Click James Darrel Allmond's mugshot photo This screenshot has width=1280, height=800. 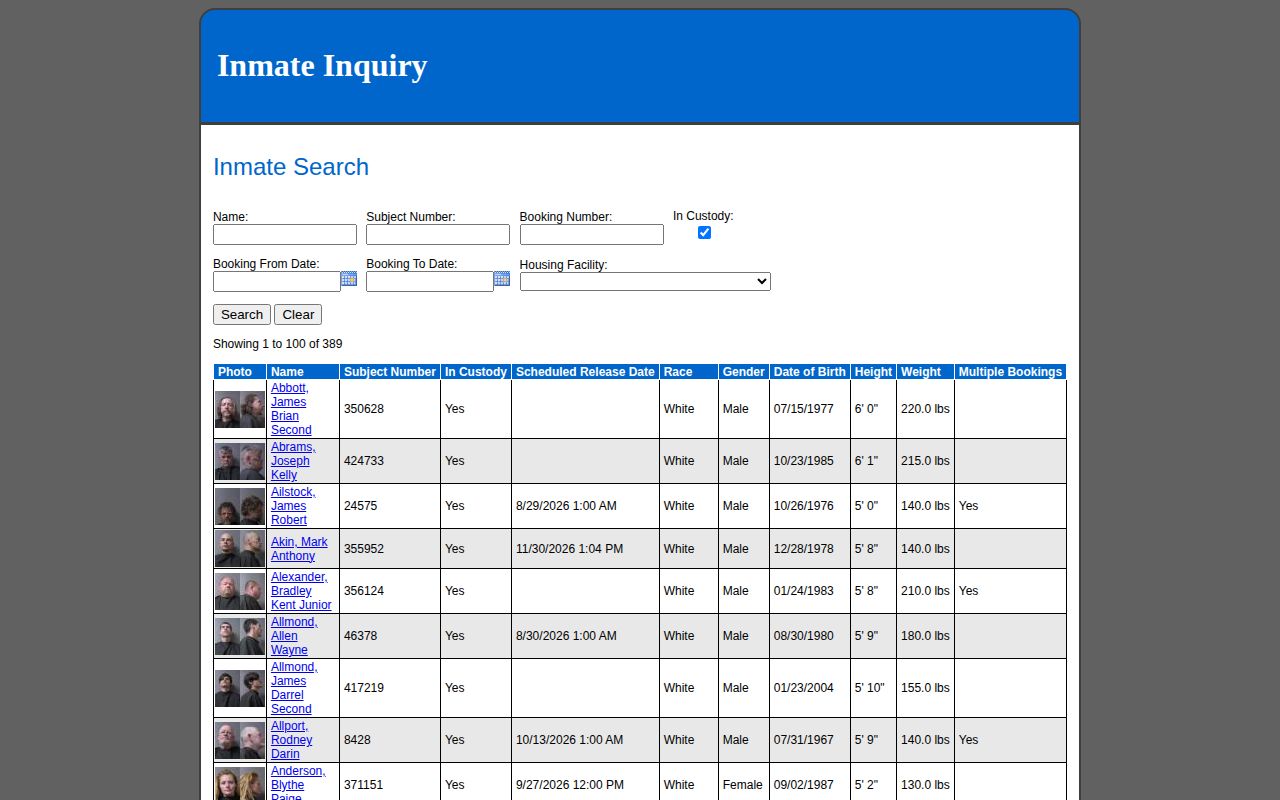point(240,688)
